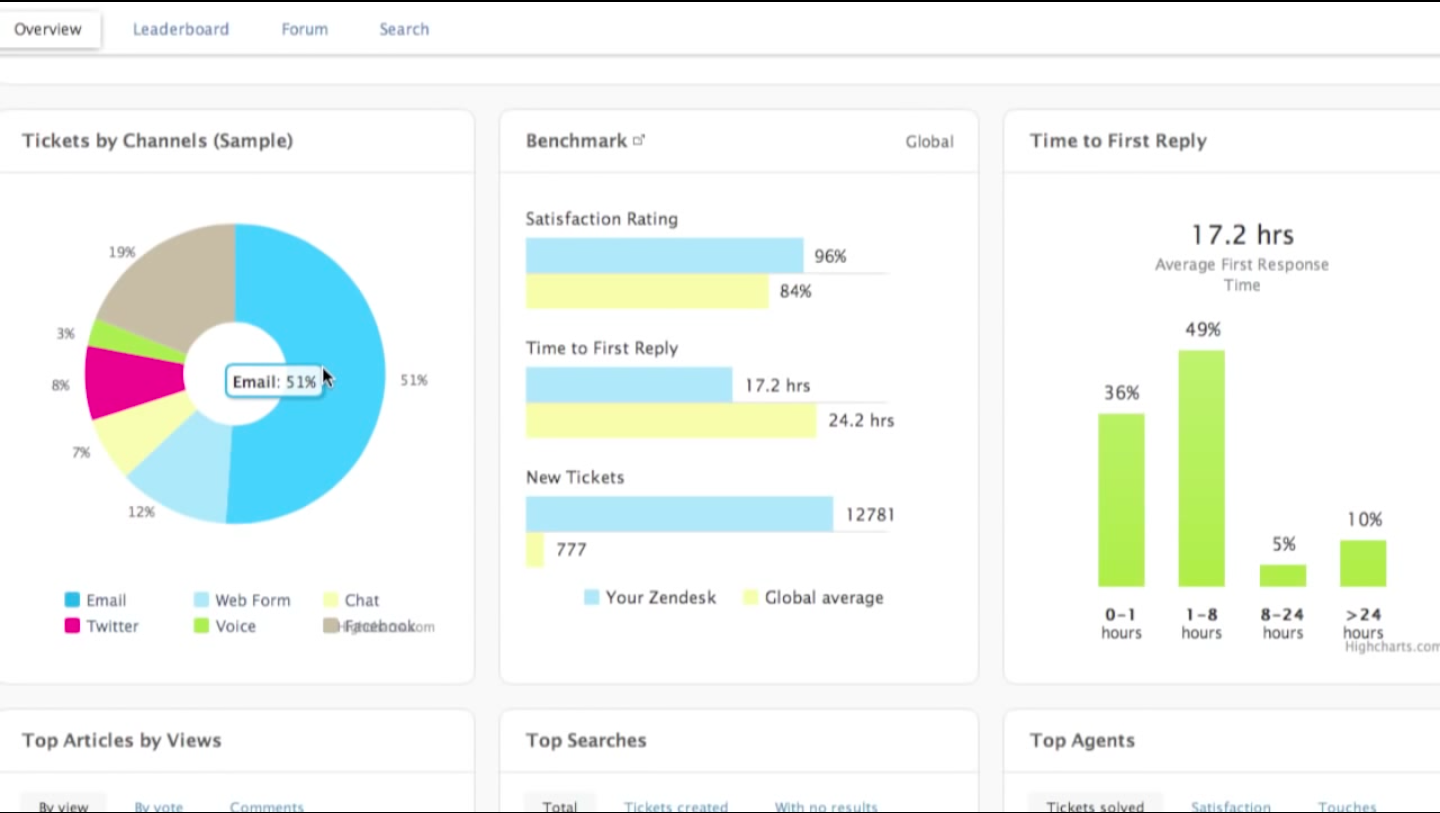Hide the Global average bars via legend label
1440x813 pixels.
[825, 597]
